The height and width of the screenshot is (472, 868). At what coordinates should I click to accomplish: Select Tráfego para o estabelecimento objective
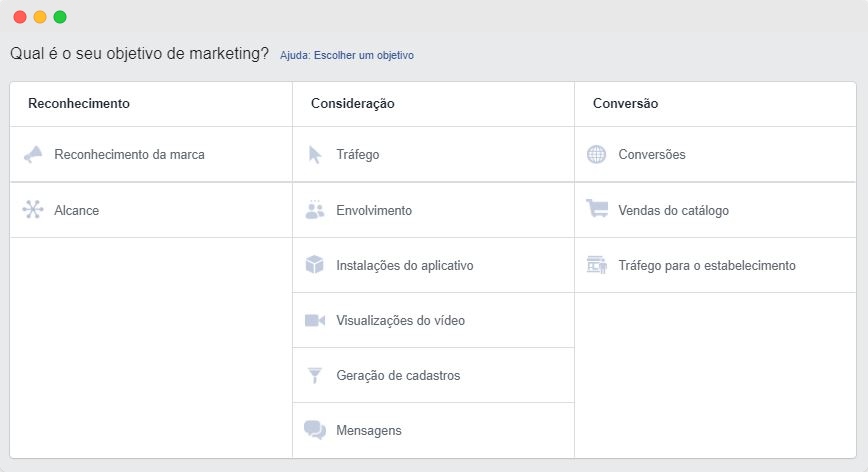pyautogui.click(x=706, y=266)
